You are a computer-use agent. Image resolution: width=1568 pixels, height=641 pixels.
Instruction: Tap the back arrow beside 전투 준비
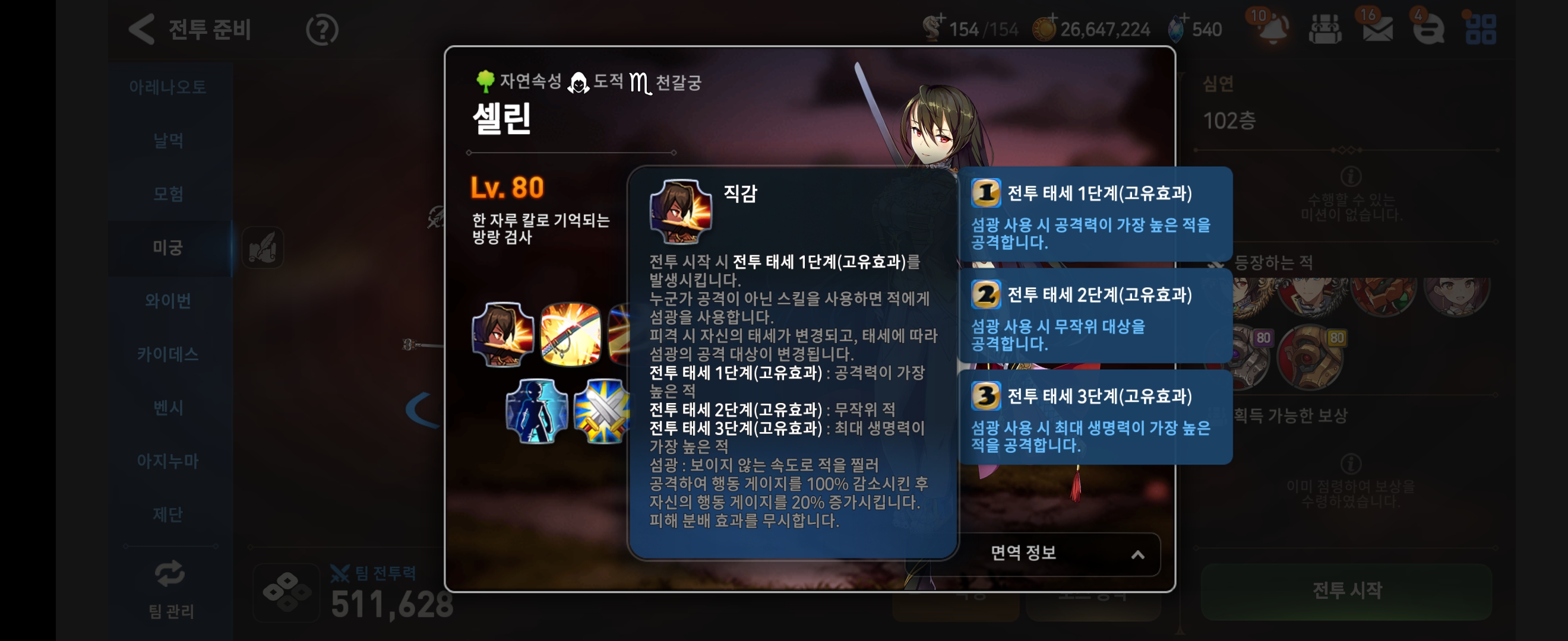[x=142, y=29]
